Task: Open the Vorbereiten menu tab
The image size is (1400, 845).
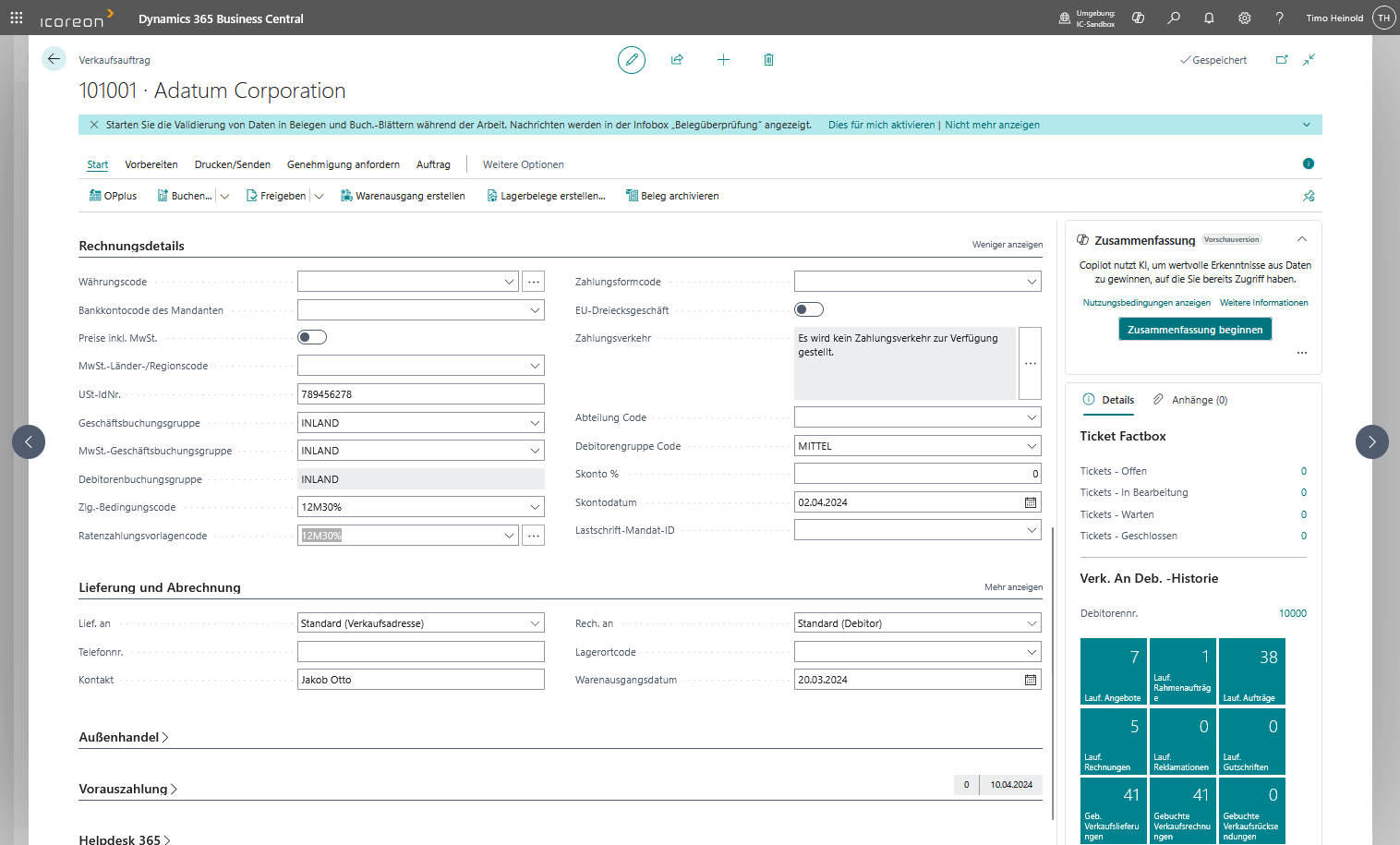Action: tap(151, 164)
